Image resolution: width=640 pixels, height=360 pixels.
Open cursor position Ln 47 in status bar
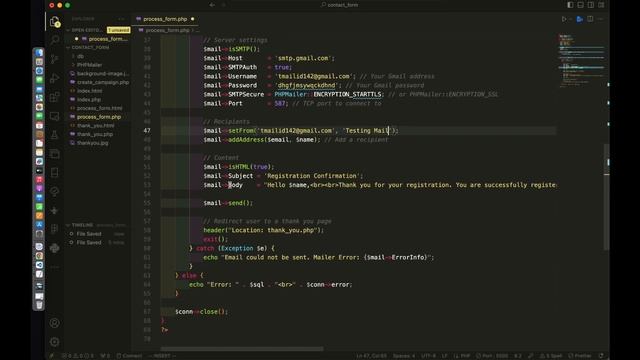click(x=371, y=356)
